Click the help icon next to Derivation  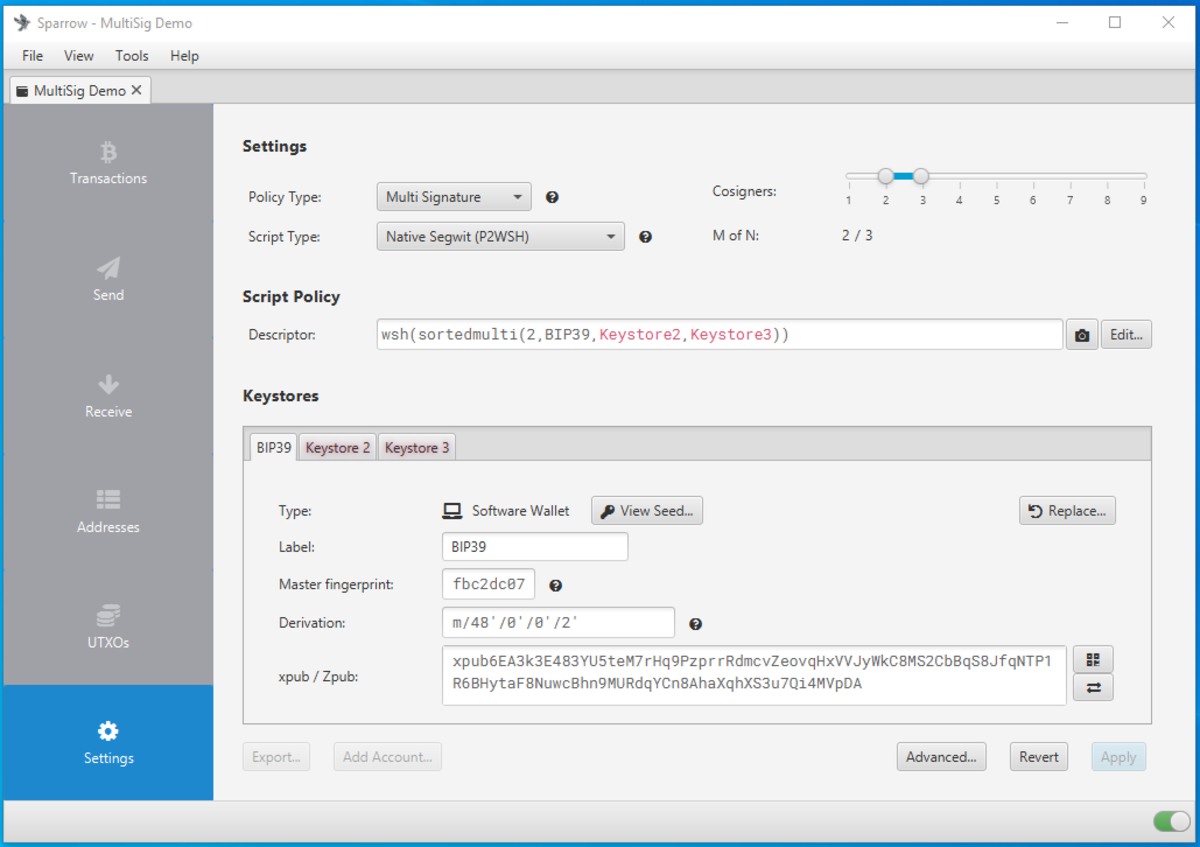(x=696, y=624)
